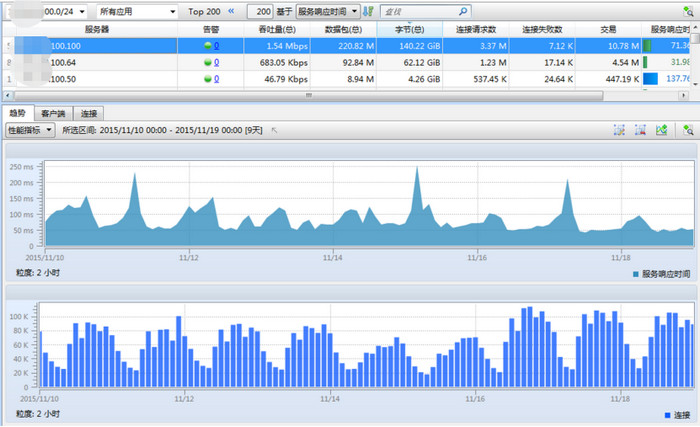Click the double left arrow before 200 field
Image resolution: width=700 pixels, height=427 pixels.
pos(232,11)
